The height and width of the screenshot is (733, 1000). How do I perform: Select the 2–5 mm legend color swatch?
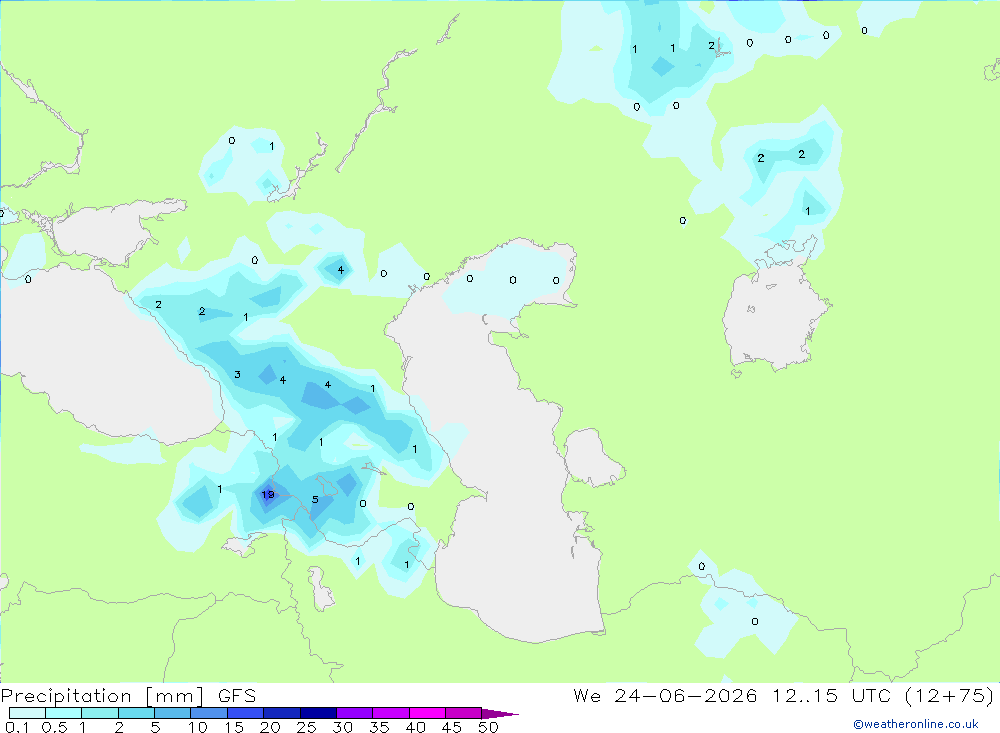coord(136,713)
